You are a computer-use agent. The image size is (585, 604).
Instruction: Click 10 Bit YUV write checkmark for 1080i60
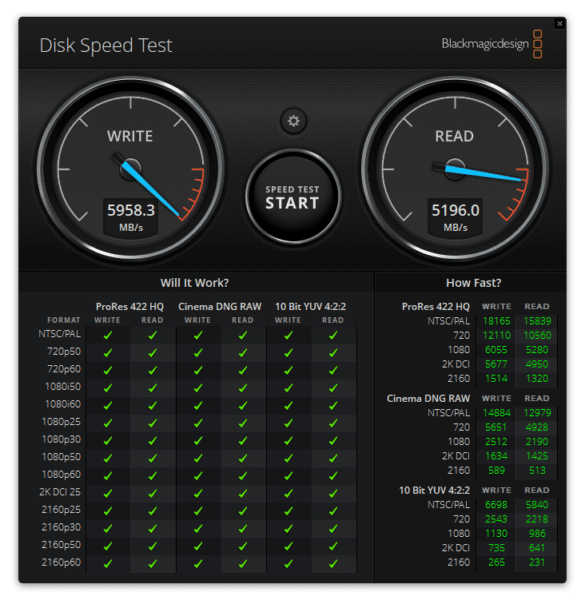click(x=288, y=405)
